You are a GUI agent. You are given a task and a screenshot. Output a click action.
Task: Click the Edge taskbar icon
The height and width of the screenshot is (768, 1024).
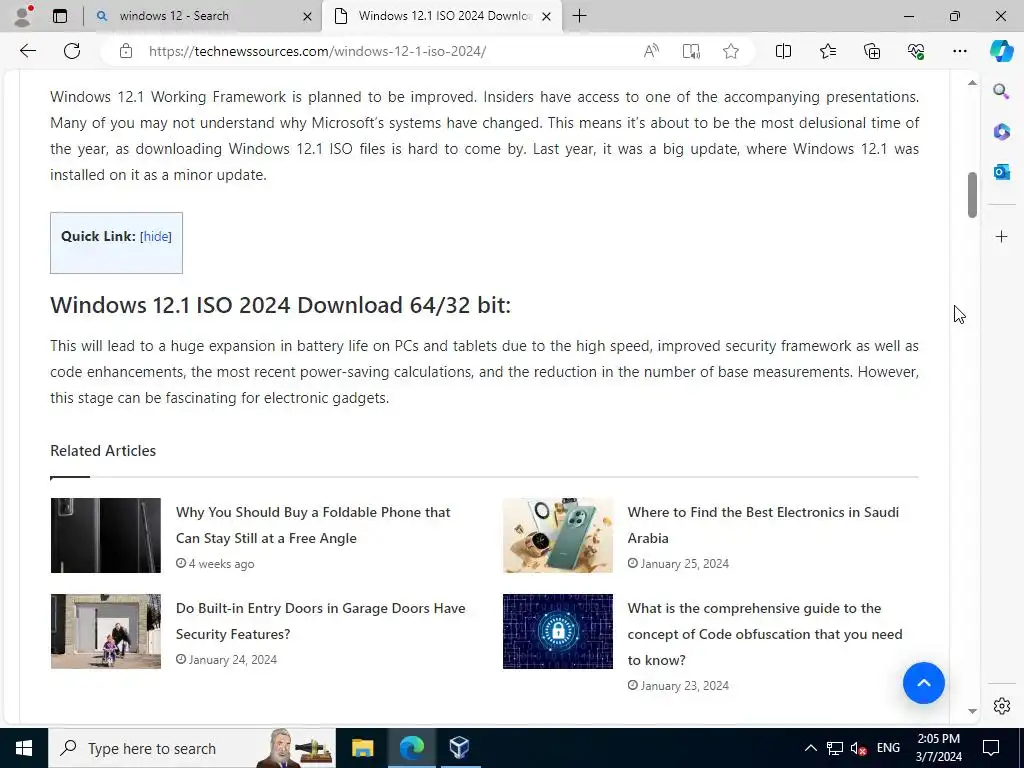coord(411,748)
